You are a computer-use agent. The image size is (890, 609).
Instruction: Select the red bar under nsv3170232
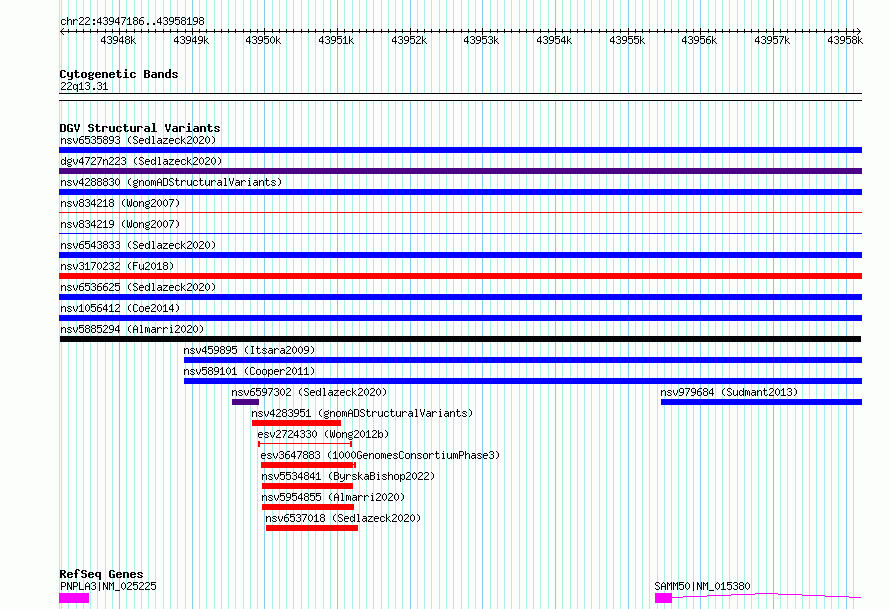point(460,276)
